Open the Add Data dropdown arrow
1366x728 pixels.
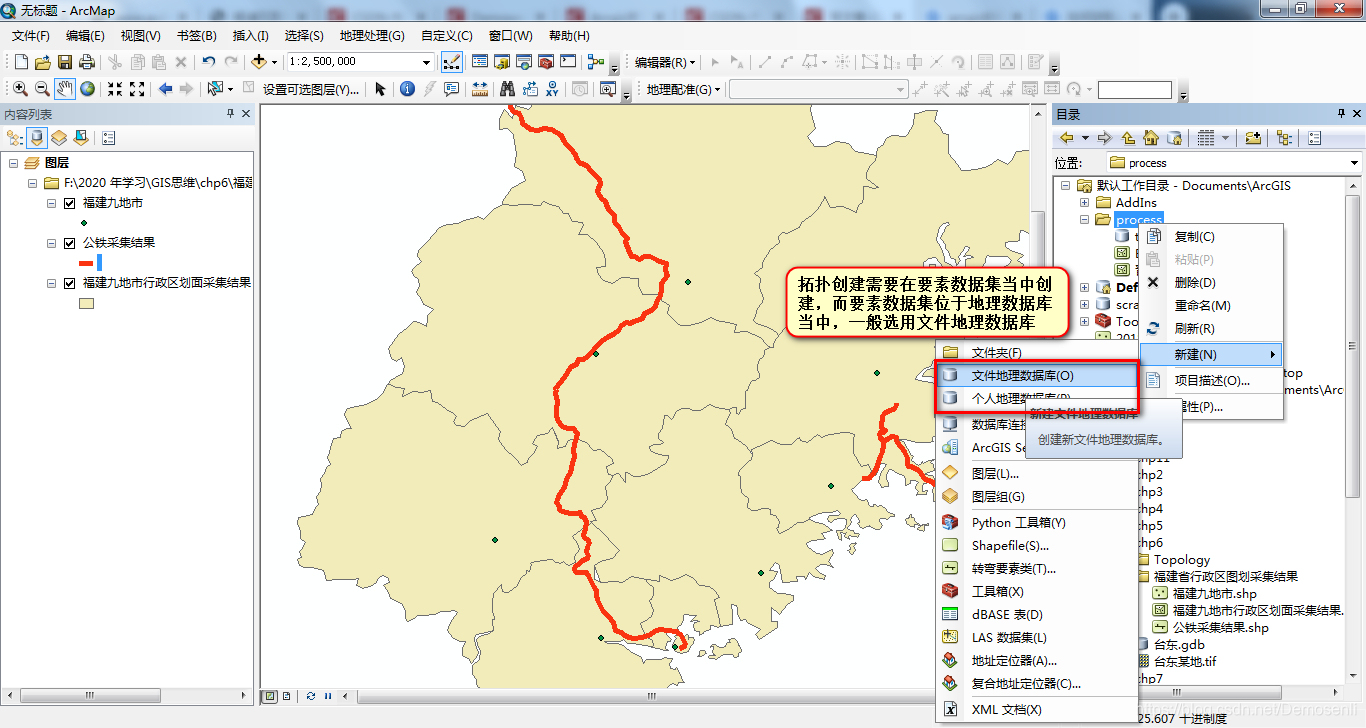click(274, 62)
